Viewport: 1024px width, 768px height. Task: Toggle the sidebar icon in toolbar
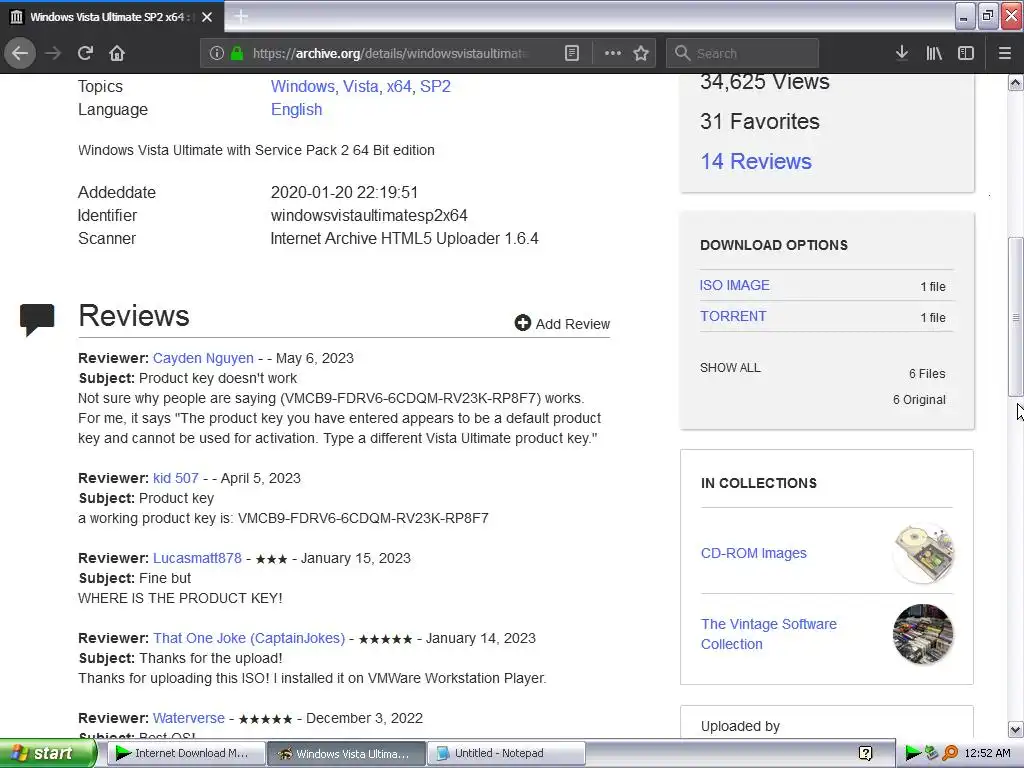click(966, 53)
